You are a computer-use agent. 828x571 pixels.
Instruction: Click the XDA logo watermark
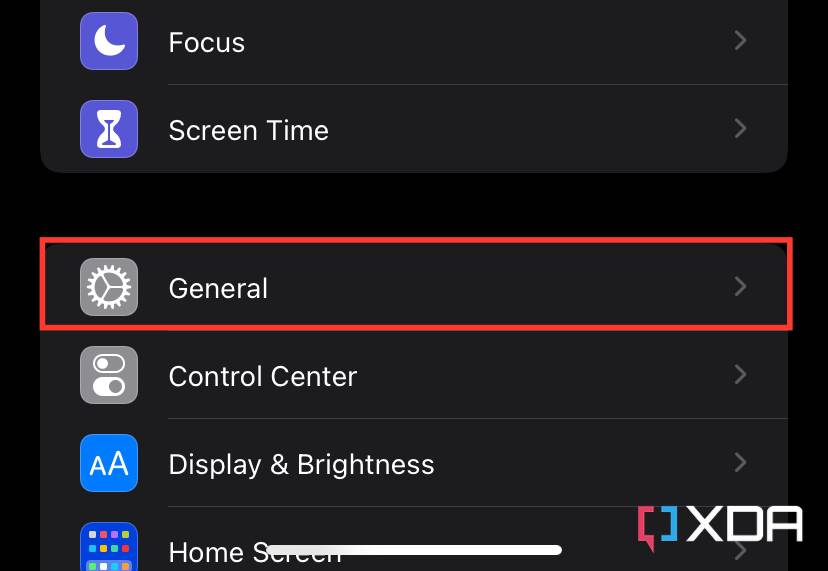click(x=720, y=527)
